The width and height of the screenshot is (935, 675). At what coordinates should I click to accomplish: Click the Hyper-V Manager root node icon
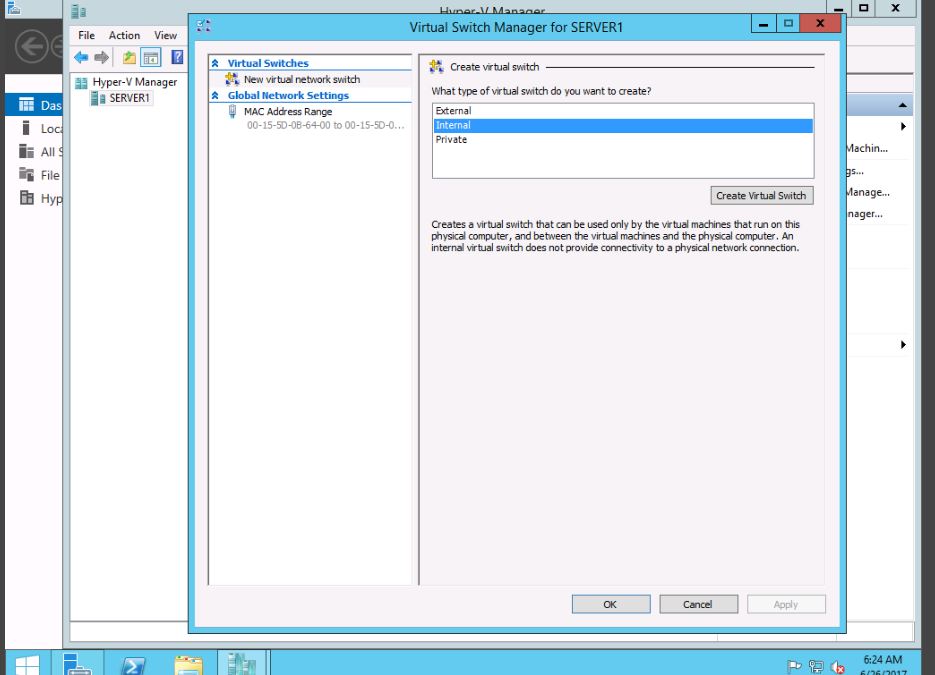[x=82, y=82]
